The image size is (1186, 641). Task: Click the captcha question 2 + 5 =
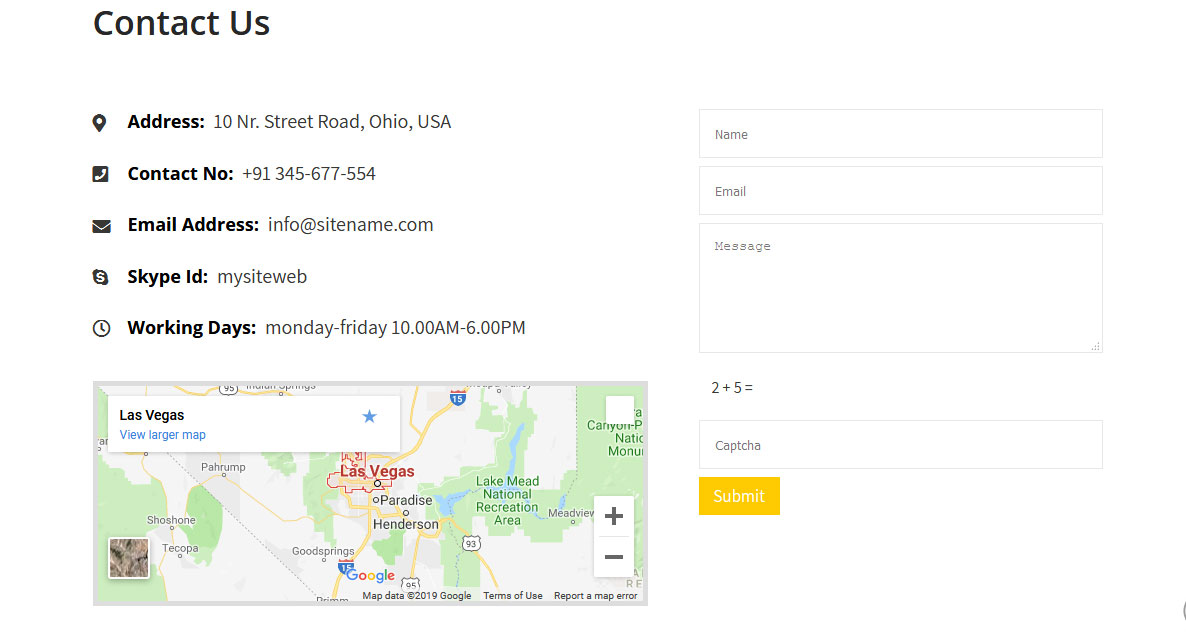[732, 387]
